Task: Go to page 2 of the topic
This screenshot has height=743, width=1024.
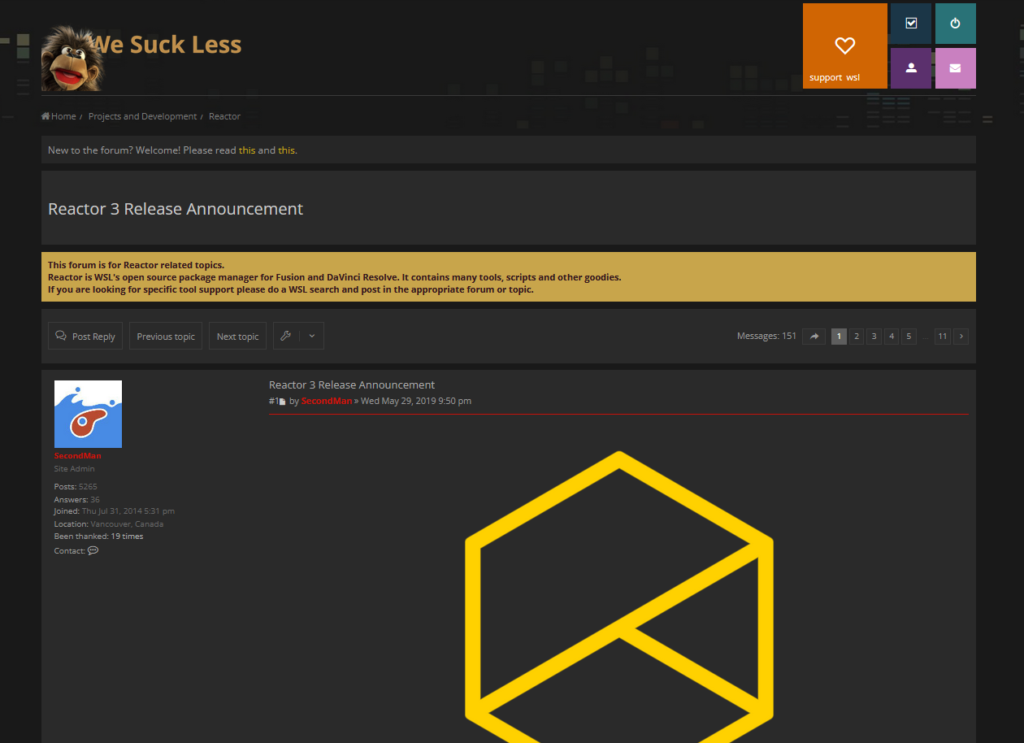Action: coord(856,336)
